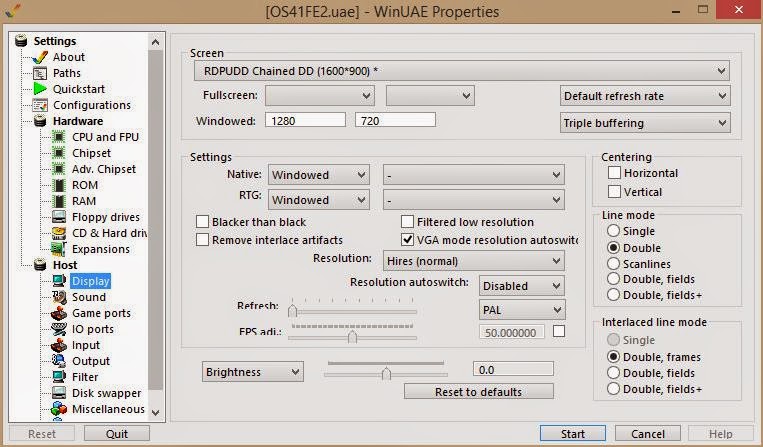Click the FPS adj. slider thumb
This screenshot has height=447, width=763.
tap(352, 337)
